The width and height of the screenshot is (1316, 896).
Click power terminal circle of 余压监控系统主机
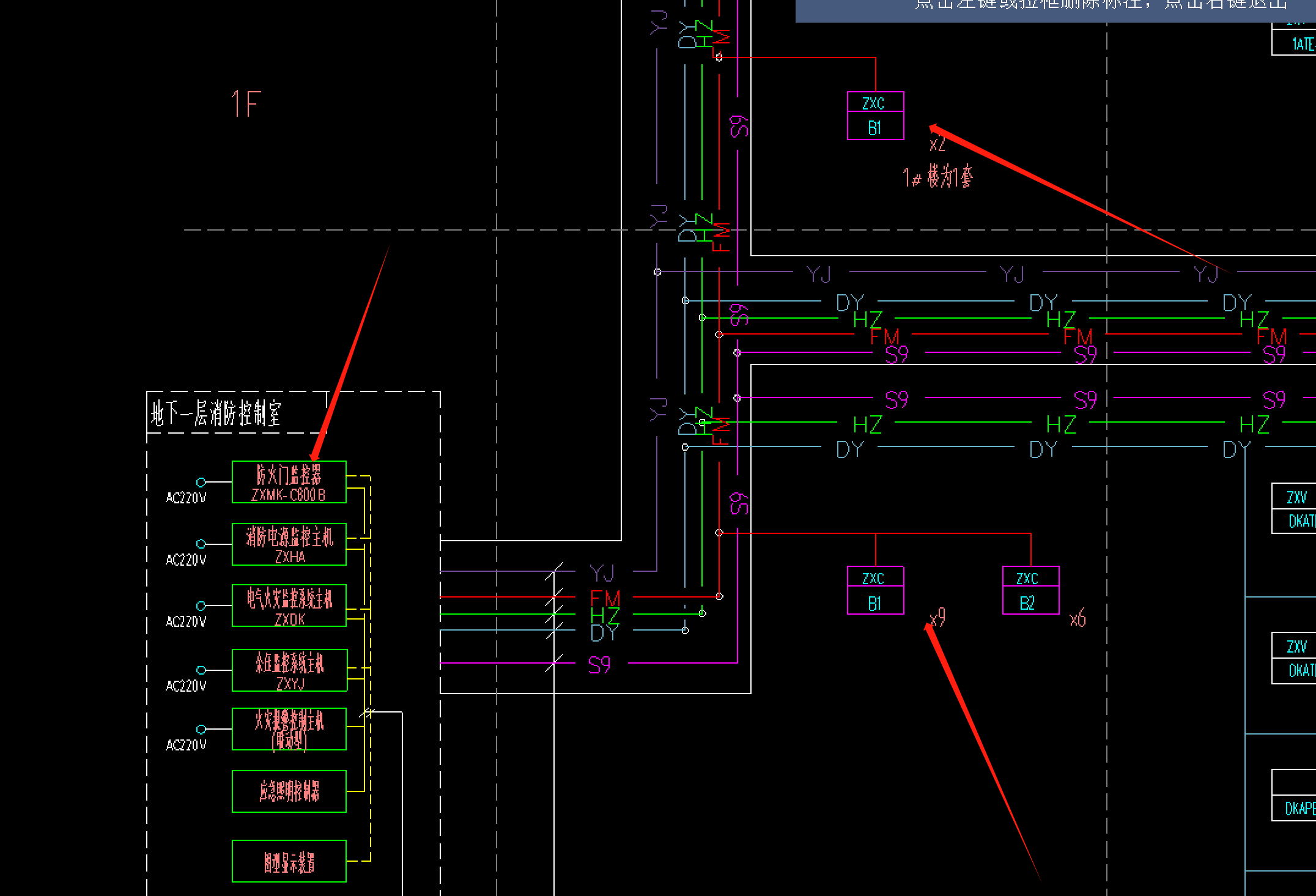coord(201,670)
